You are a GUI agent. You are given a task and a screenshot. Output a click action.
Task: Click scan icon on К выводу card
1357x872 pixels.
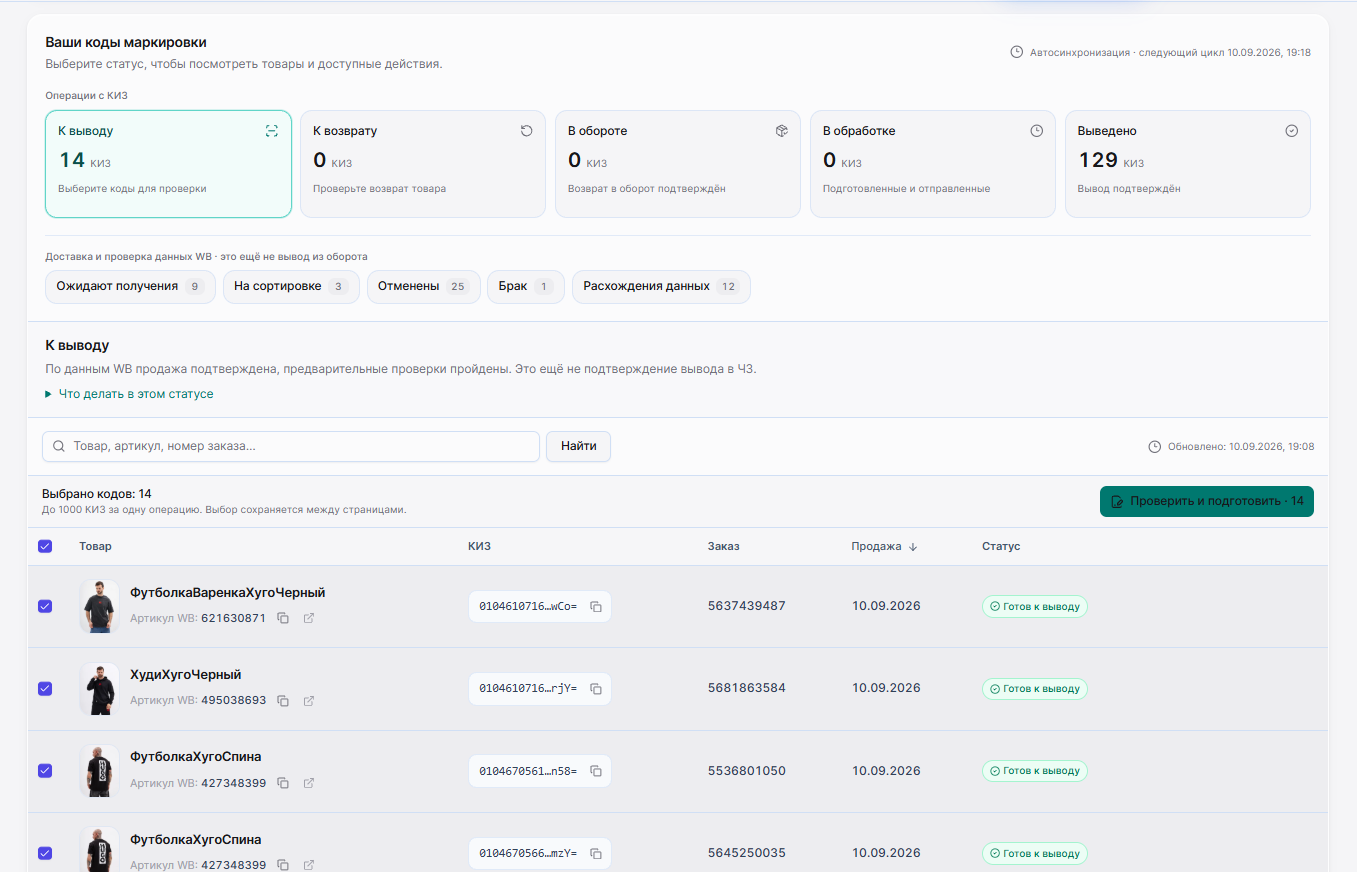[x=271, y=131]
